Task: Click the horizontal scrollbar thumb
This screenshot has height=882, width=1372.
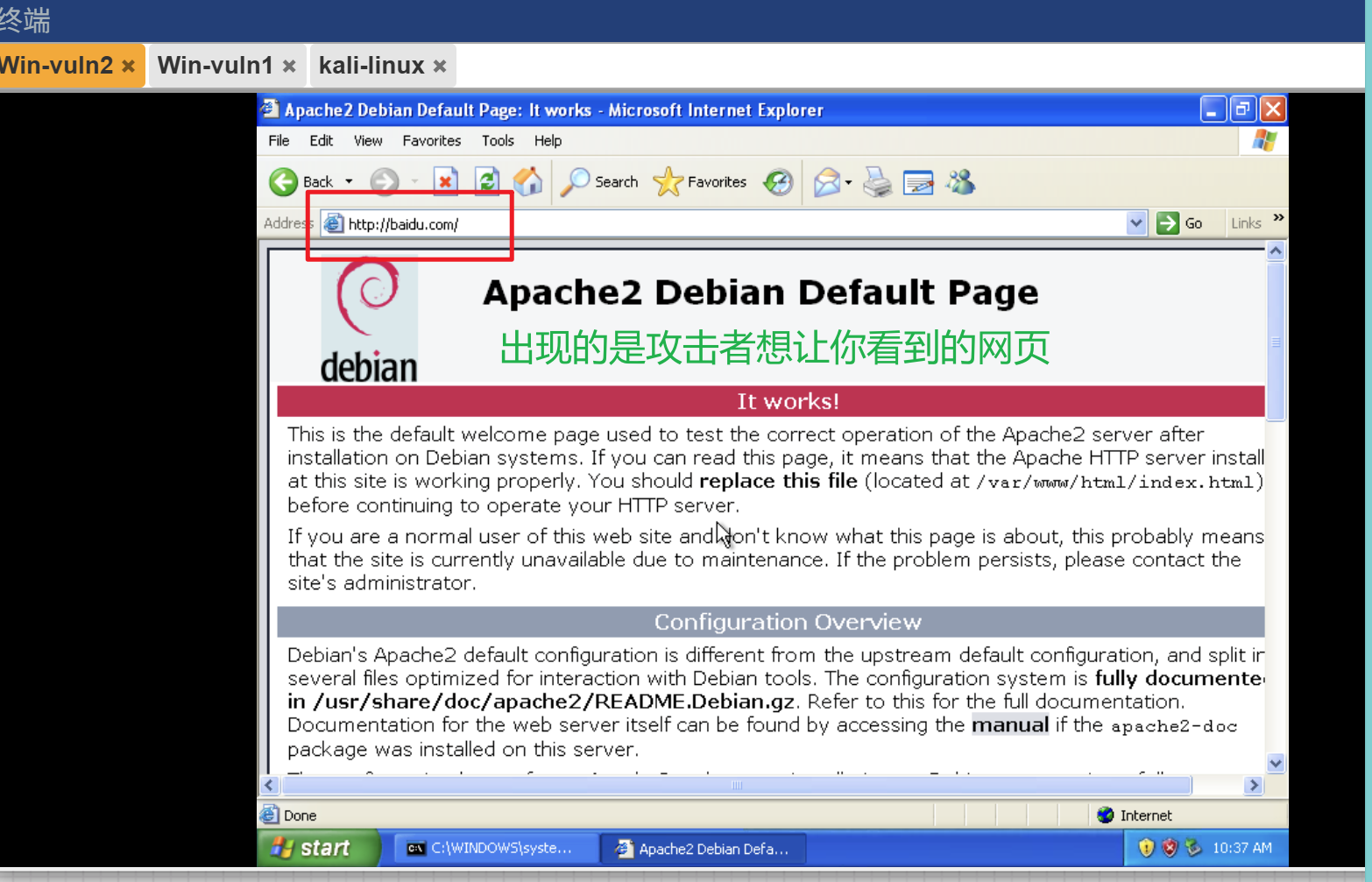Action: click(x=736, y=785)
